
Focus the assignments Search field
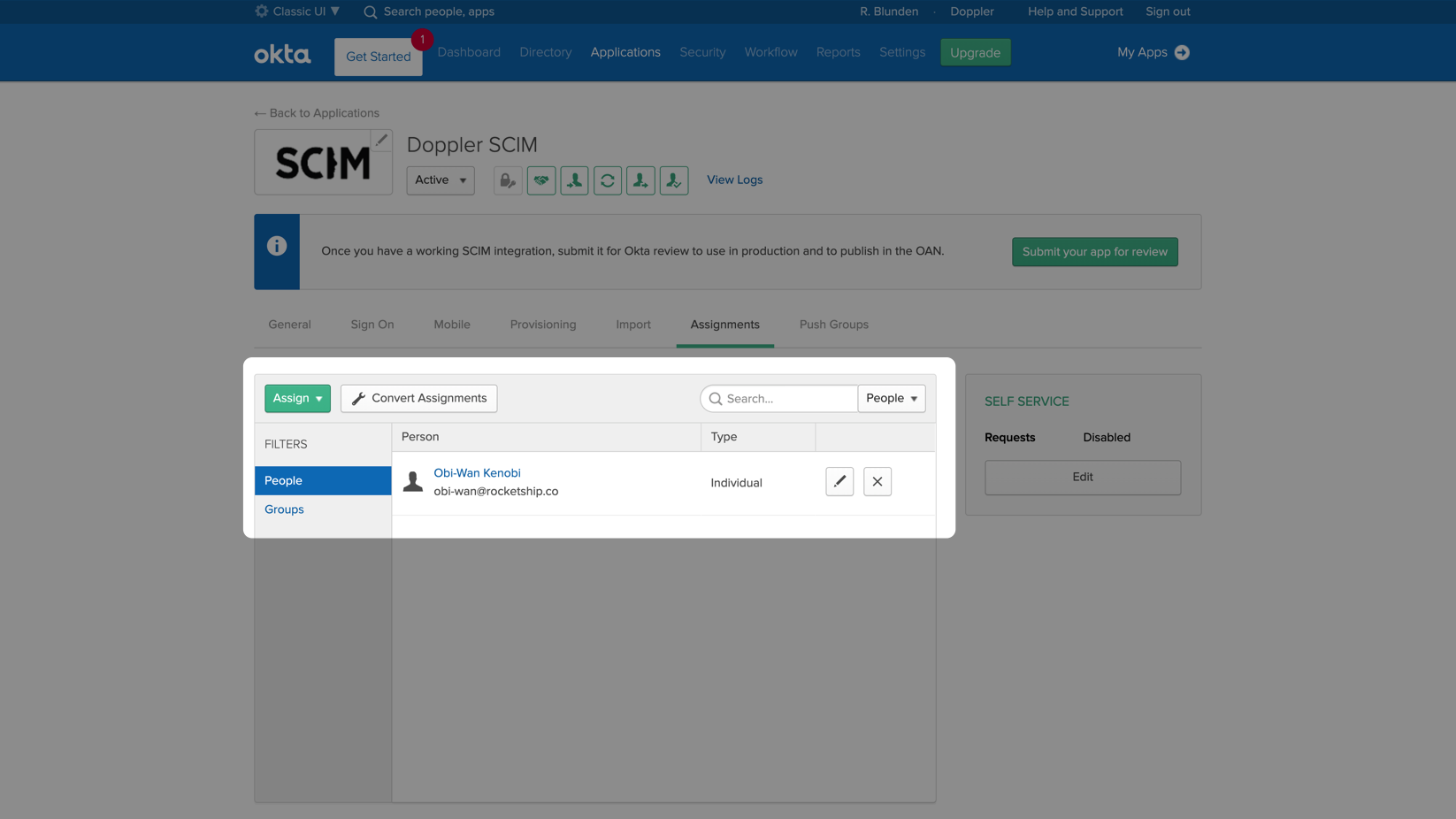tap(779, 398)
